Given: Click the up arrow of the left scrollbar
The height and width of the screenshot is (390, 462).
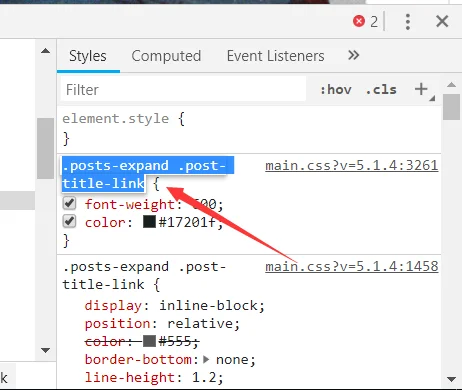Looking at the screenshot, I should [45, 51].
